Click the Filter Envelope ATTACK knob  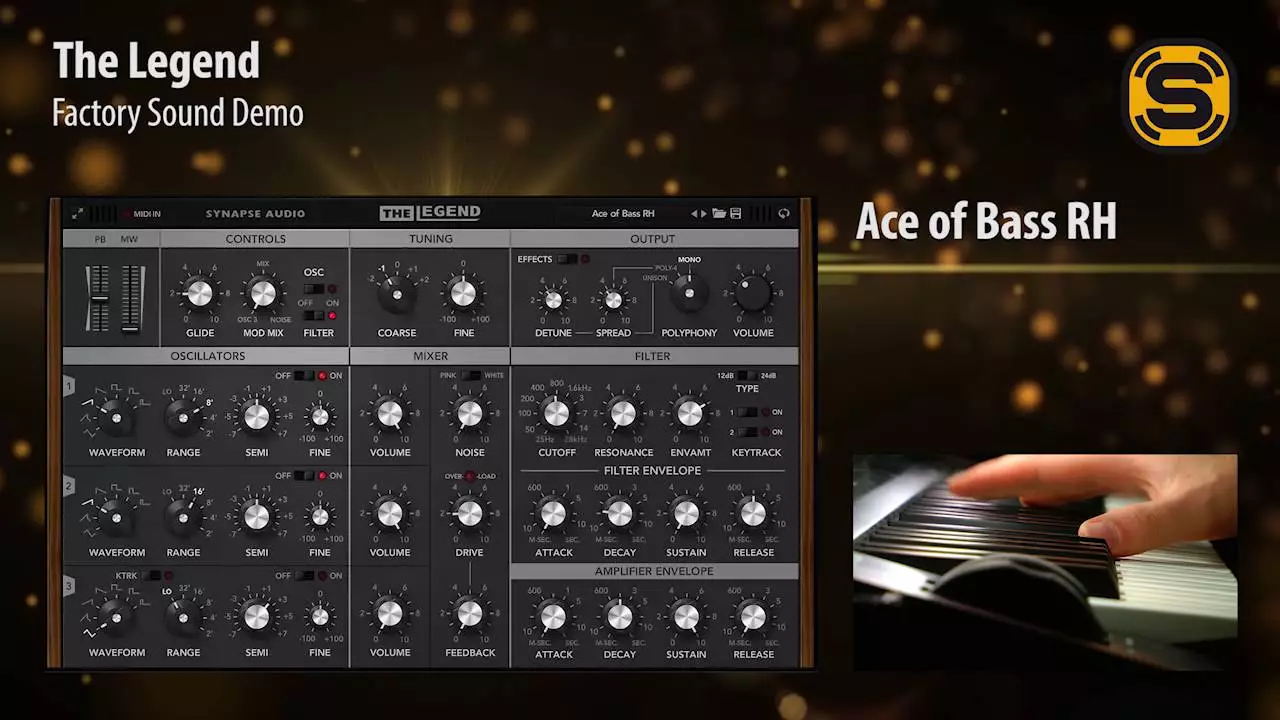[x=553, y=514]
